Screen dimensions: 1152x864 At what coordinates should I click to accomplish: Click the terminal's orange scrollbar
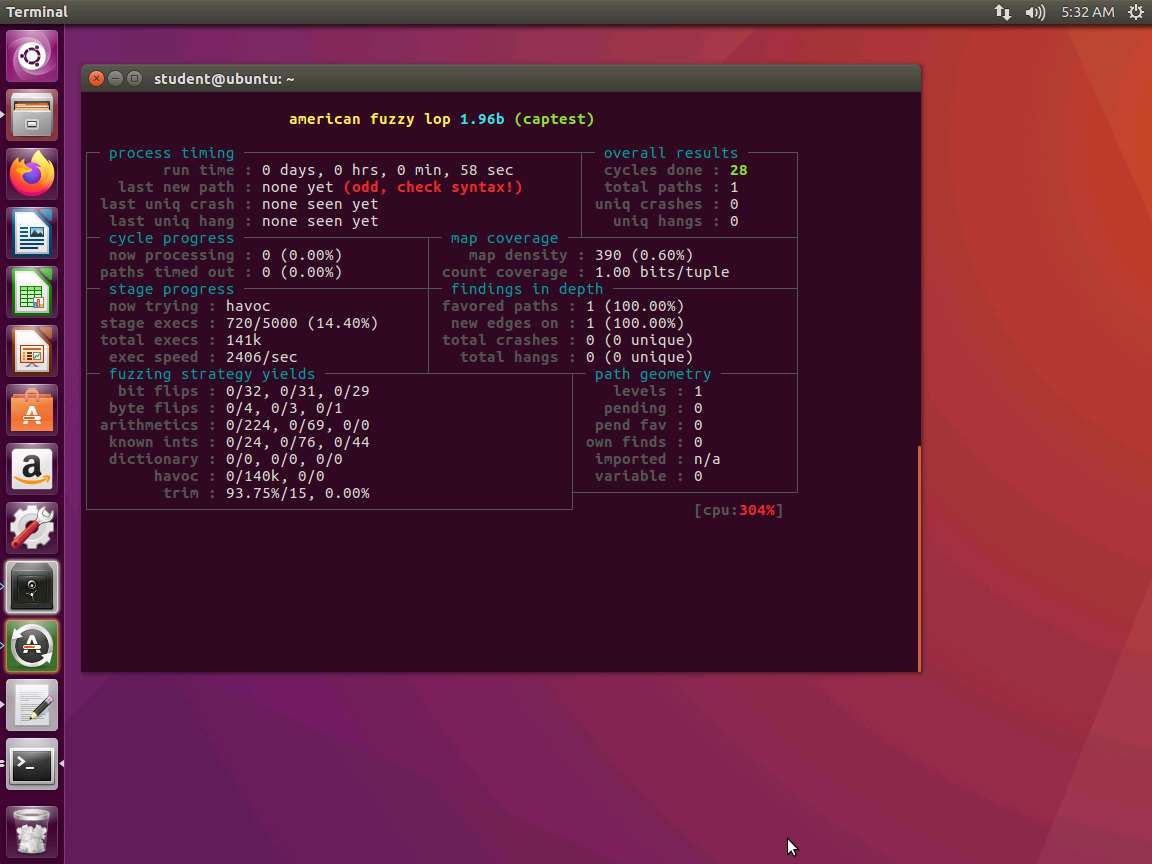[x=918, y=557]
